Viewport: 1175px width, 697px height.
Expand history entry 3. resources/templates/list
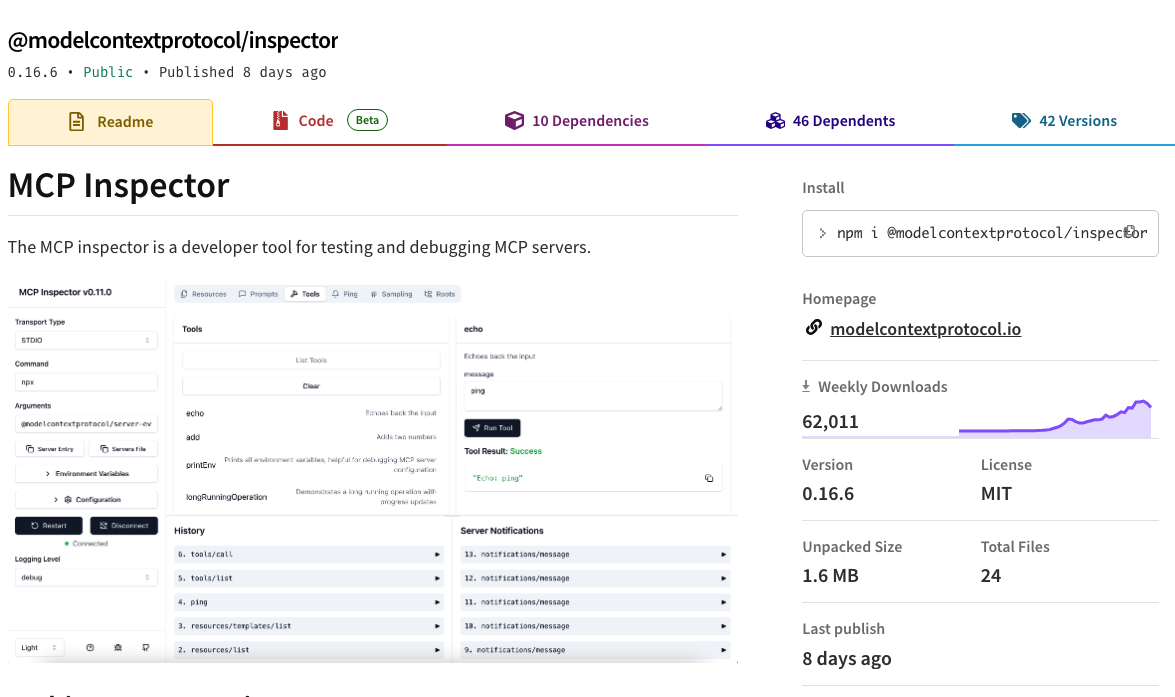(x=309, y=626)
